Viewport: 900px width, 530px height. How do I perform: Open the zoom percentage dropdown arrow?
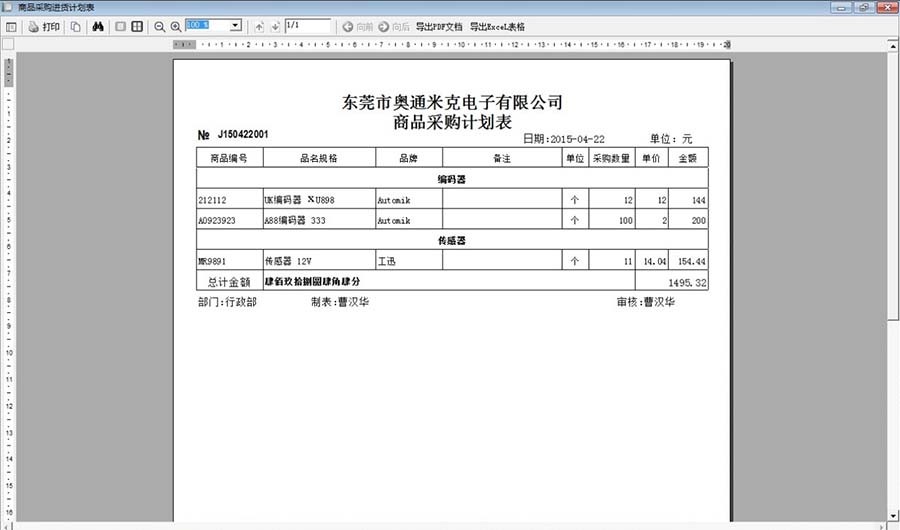pos(235,26)
